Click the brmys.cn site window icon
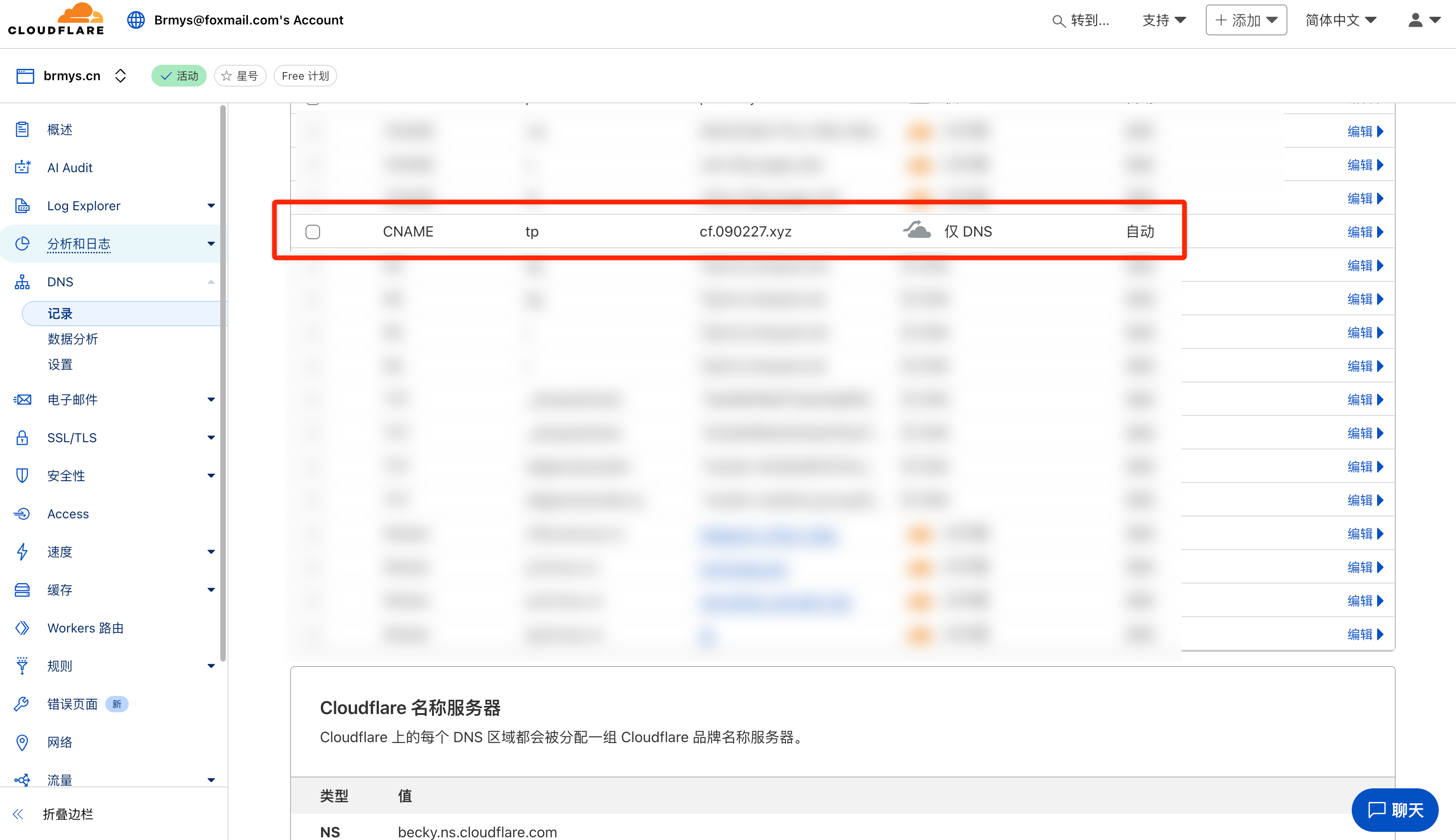The width and height of the screenshot is (1456, 840). pos(25,76)
